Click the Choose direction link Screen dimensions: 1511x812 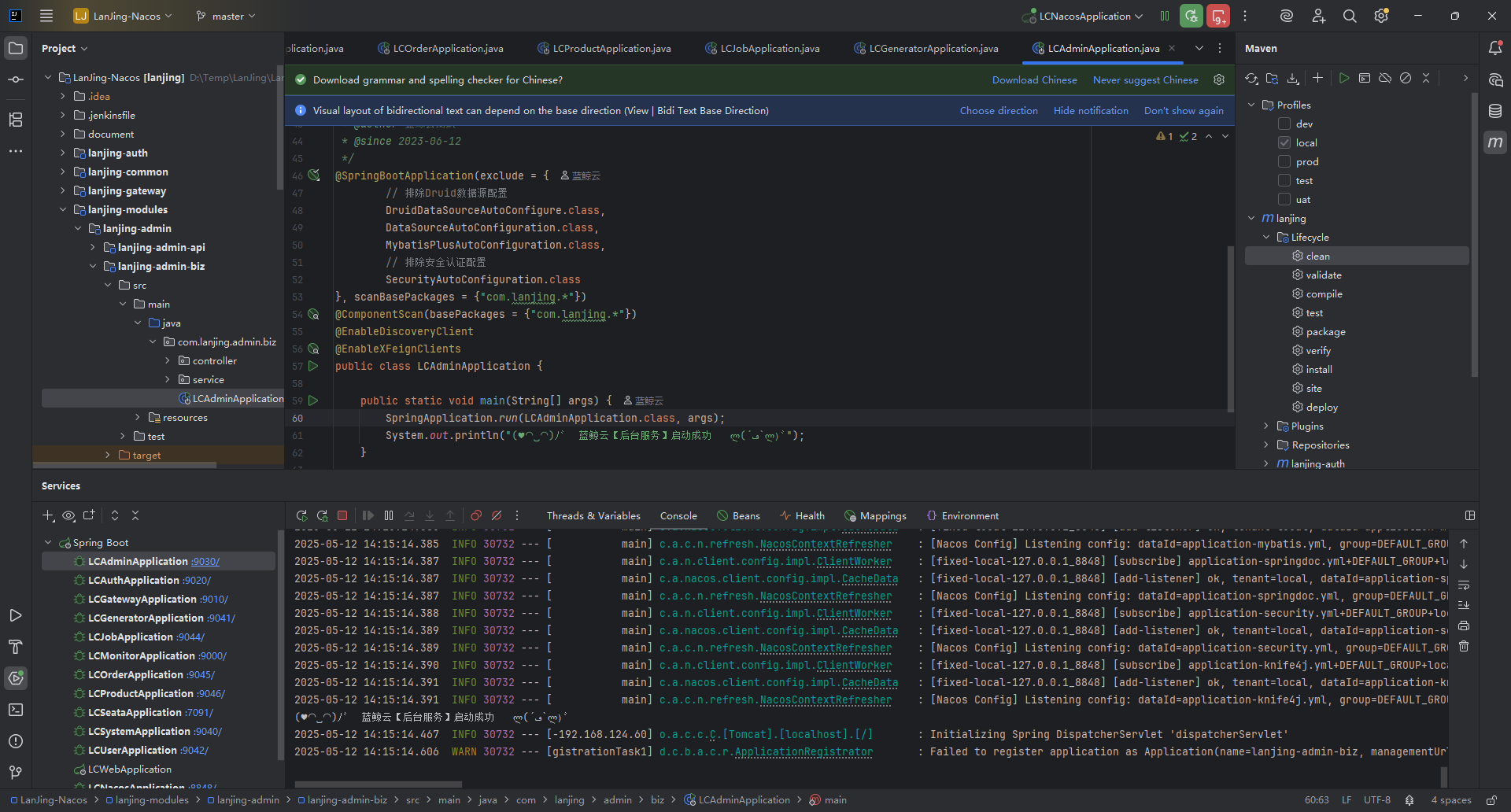pyautogui.click(x=999, y=110)
